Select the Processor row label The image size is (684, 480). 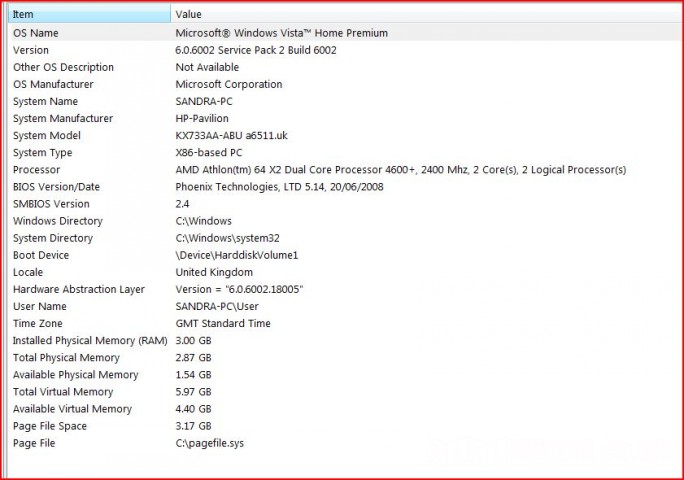[37, 170]
